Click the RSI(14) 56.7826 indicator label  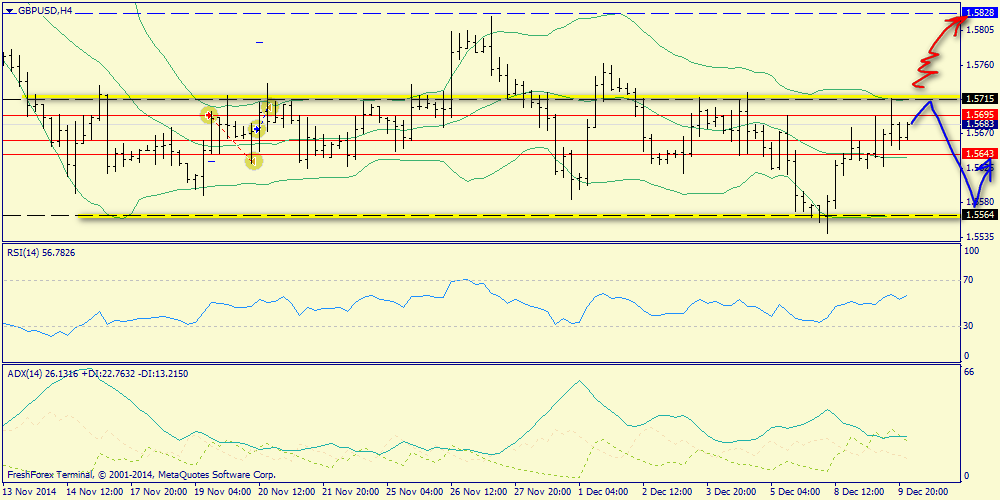click(42, 253)
